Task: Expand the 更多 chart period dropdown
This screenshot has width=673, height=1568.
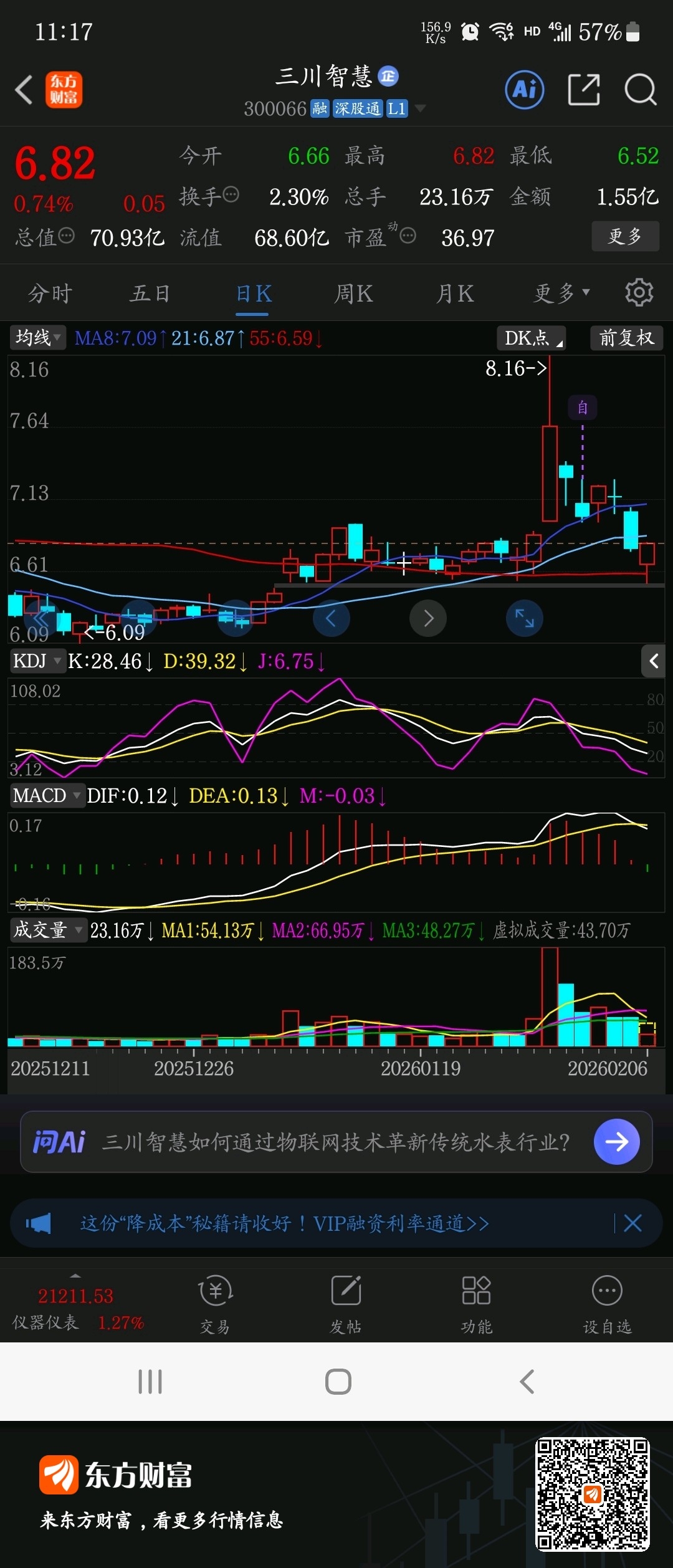Action: [561, 293]
